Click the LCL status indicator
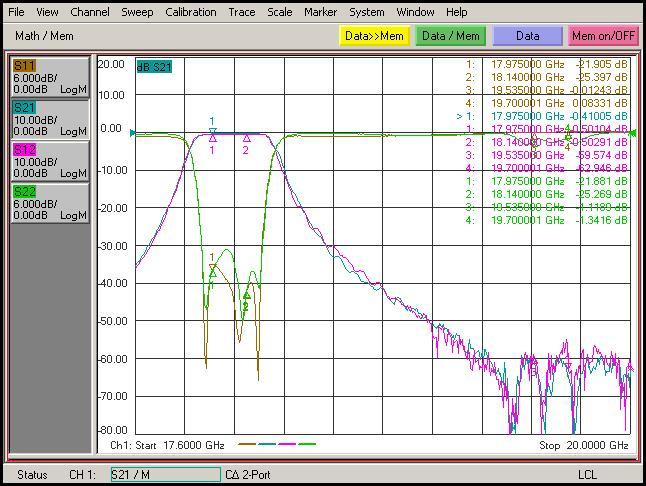 (587, 475)
